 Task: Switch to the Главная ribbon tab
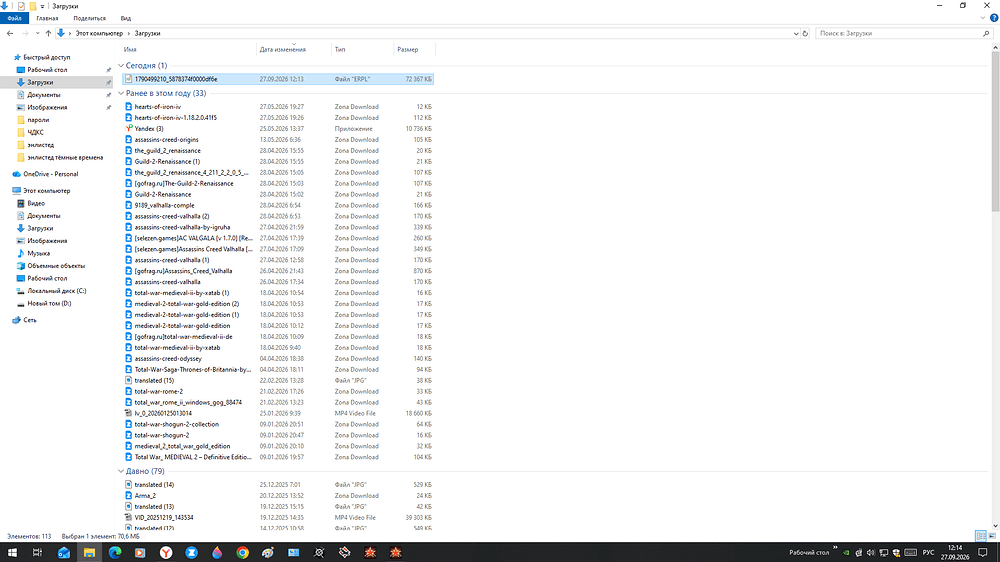click(x=47, y=18)
